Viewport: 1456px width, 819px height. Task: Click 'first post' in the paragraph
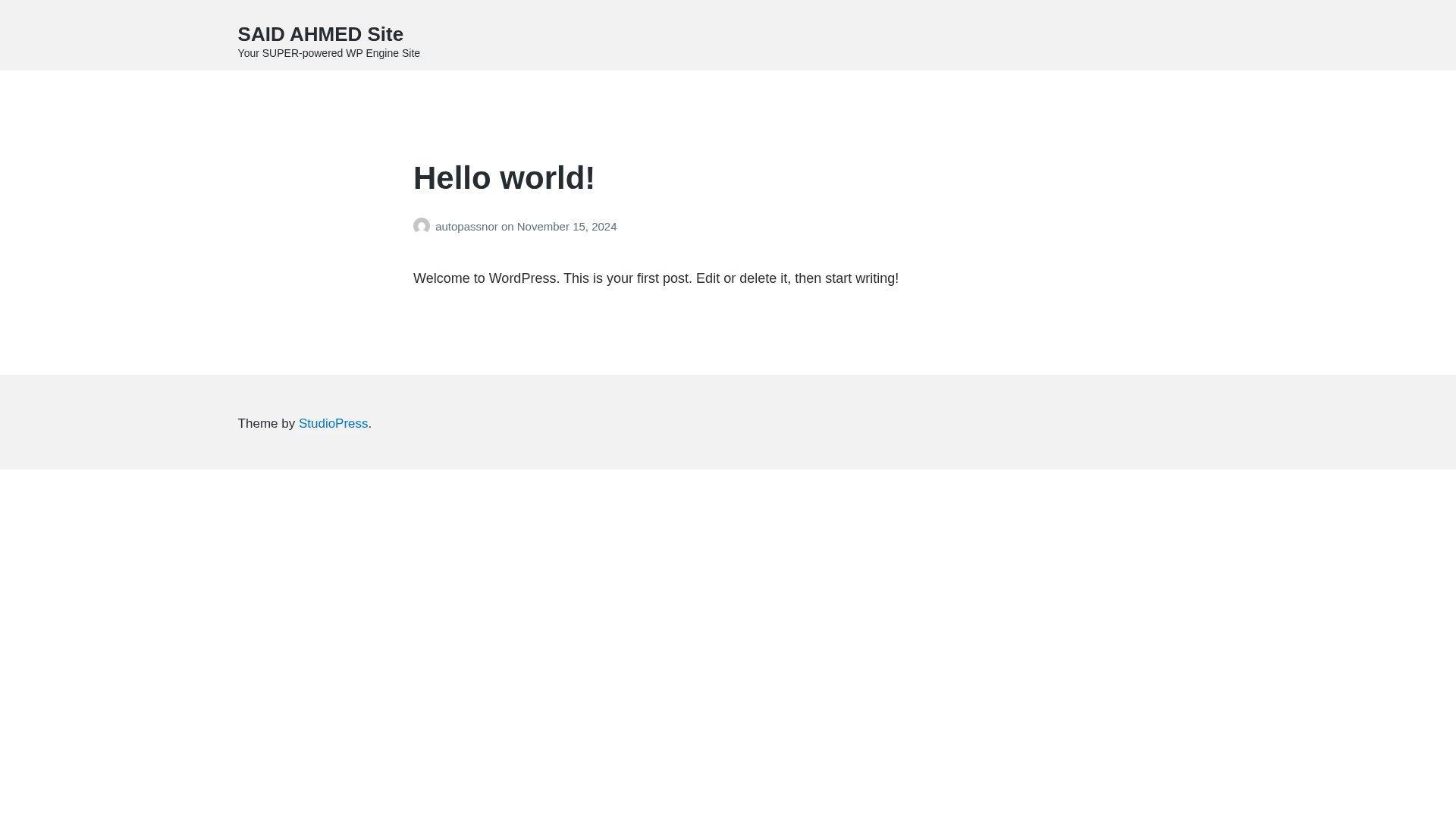coord(664,278)
